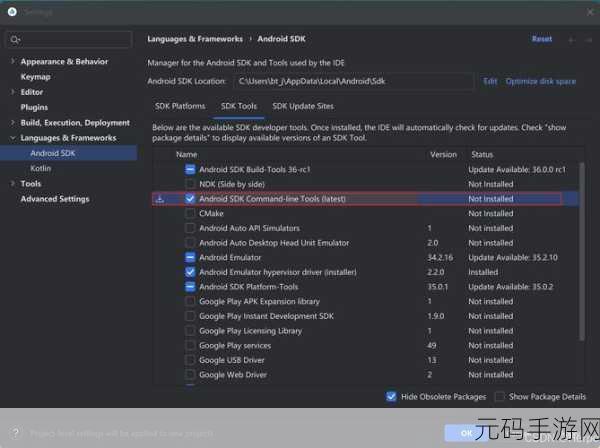
Task: Click the help question mark icon
Action: 15,433
